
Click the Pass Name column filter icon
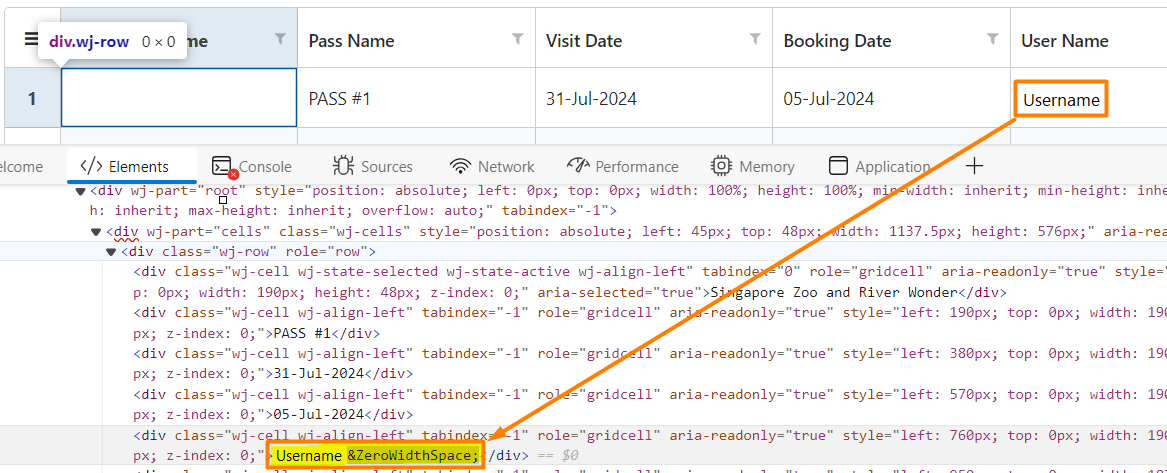pyautogui.click(x=517, y=39)
